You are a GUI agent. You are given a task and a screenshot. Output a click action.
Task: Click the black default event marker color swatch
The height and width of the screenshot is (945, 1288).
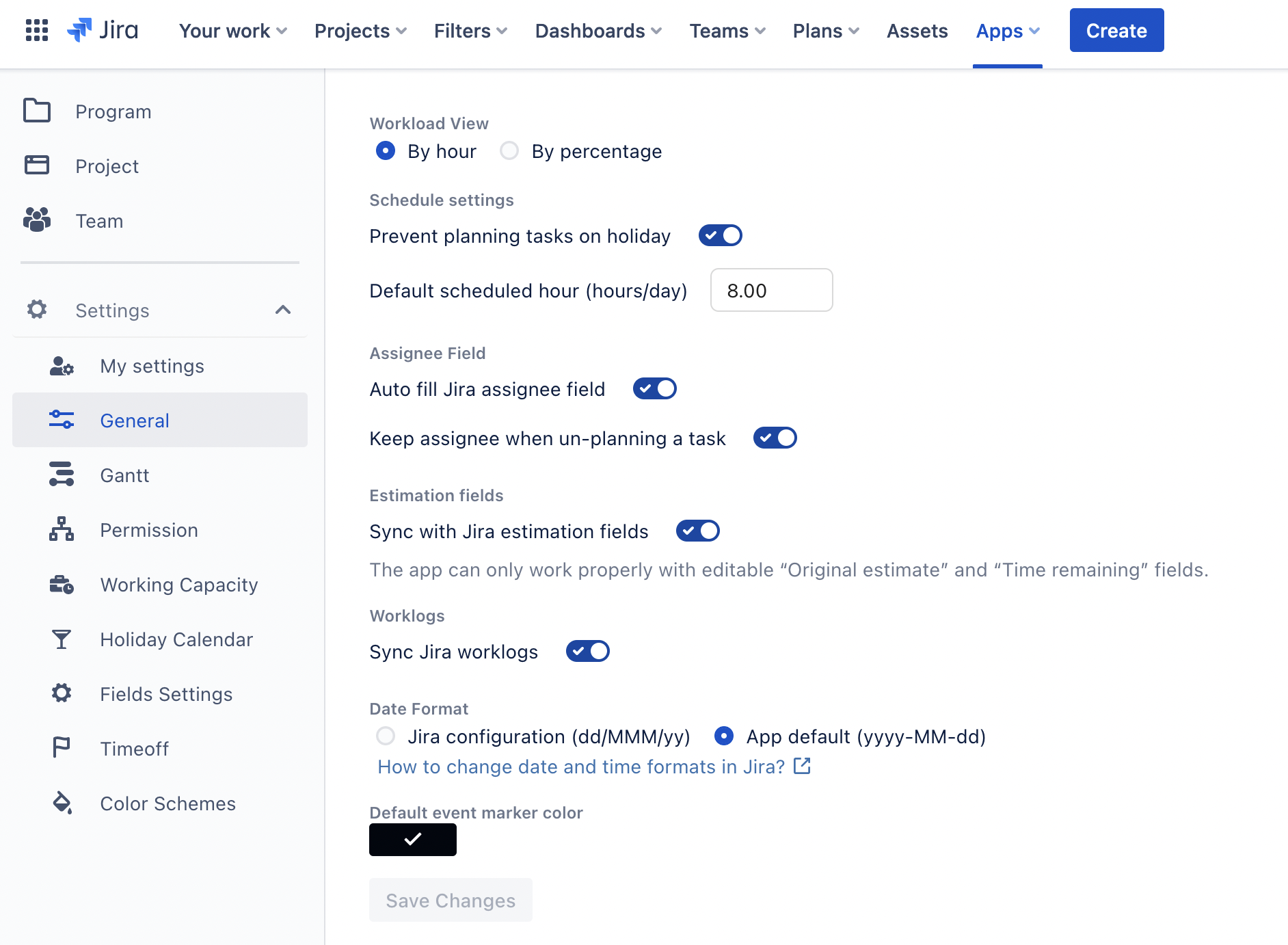(413, 839)
